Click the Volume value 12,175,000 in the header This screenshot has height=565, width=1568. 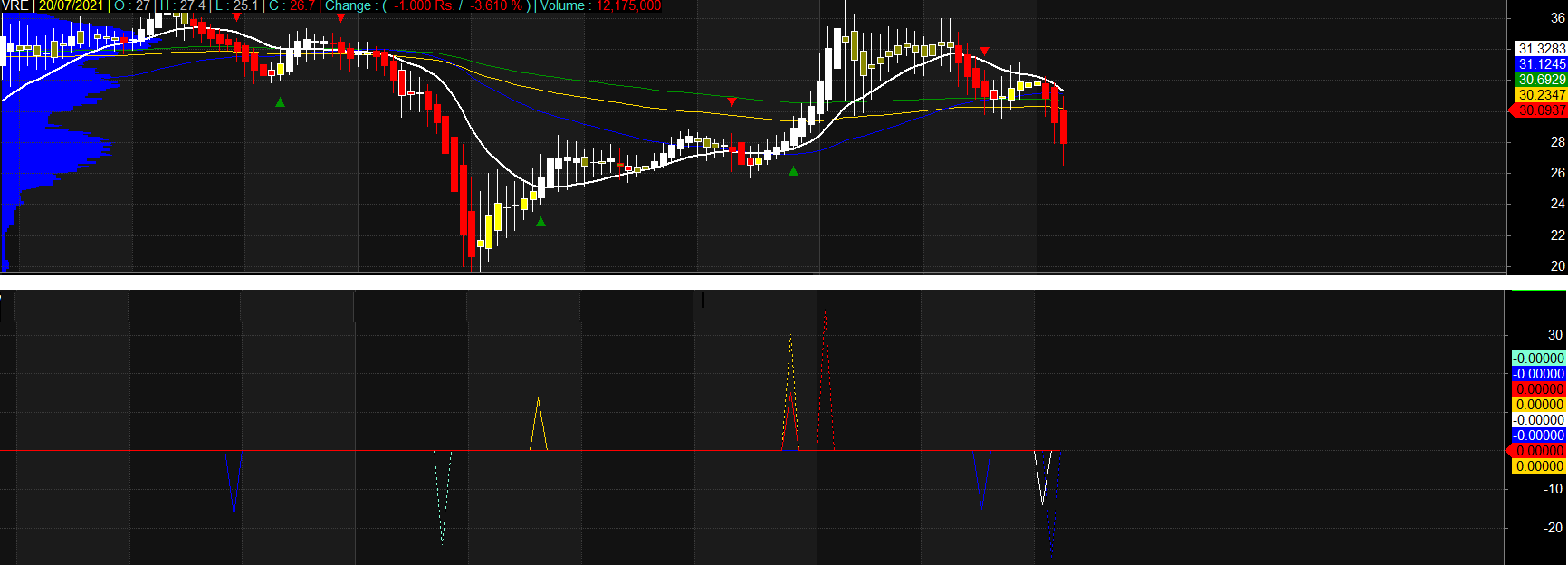[628, 5]
